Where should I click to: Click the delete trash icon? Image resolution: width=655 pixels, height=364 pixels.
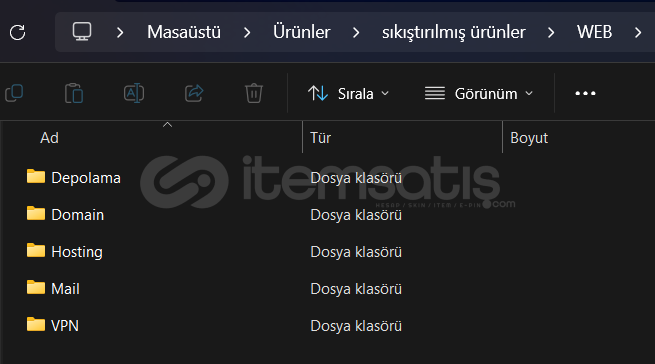click(254, 93)
